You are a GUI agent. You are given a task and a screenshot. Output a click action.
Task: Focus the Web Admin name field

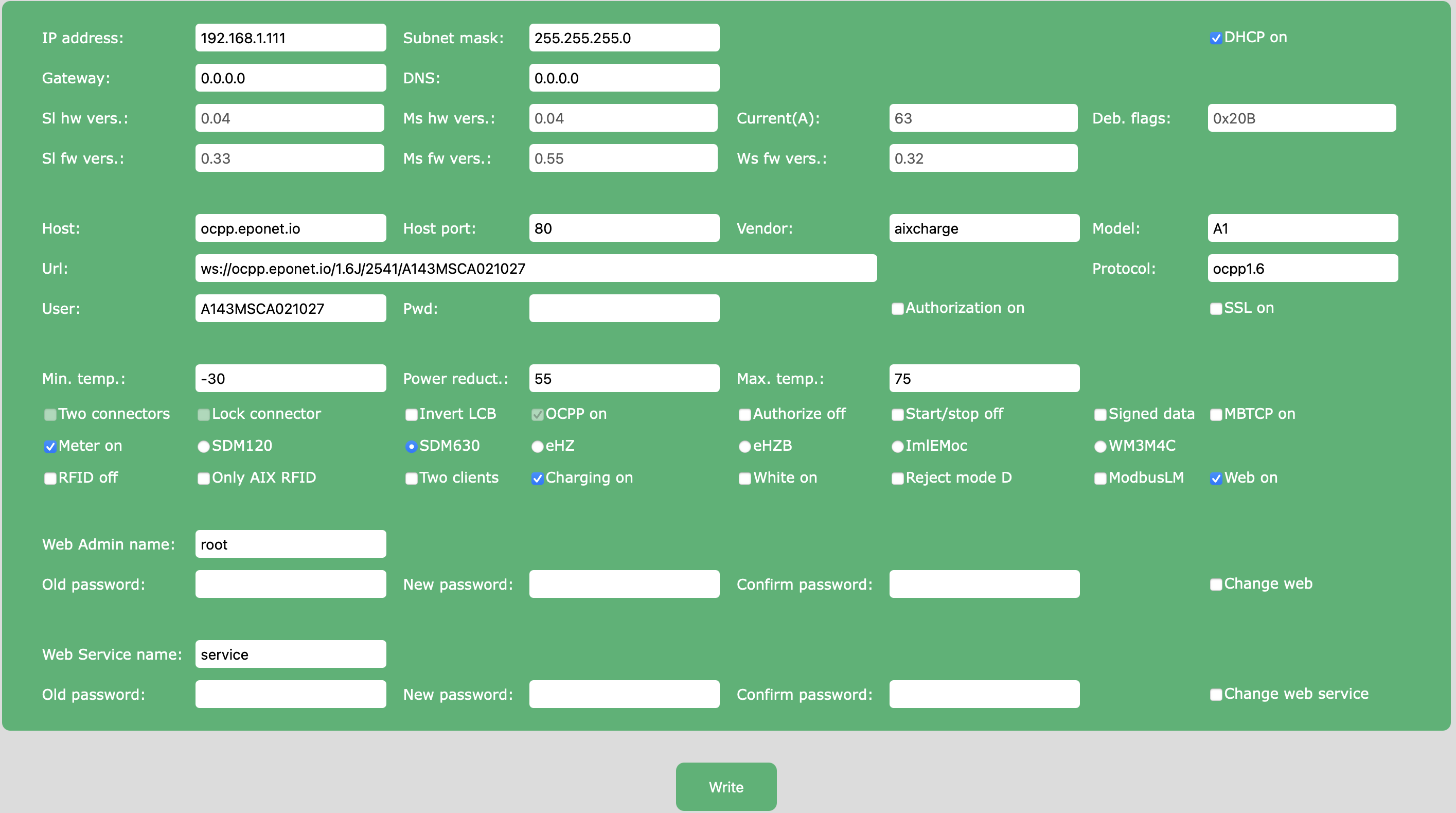(x=291, y=544)
